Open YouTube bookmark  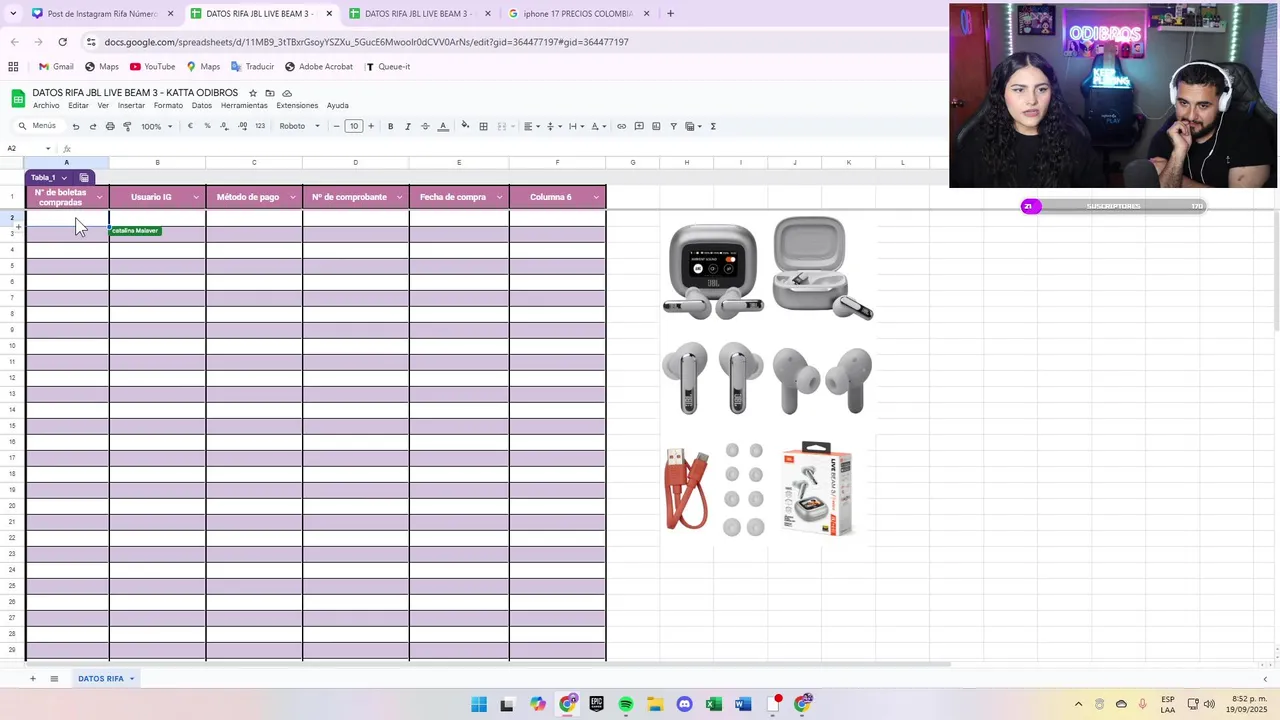[152, 67]
